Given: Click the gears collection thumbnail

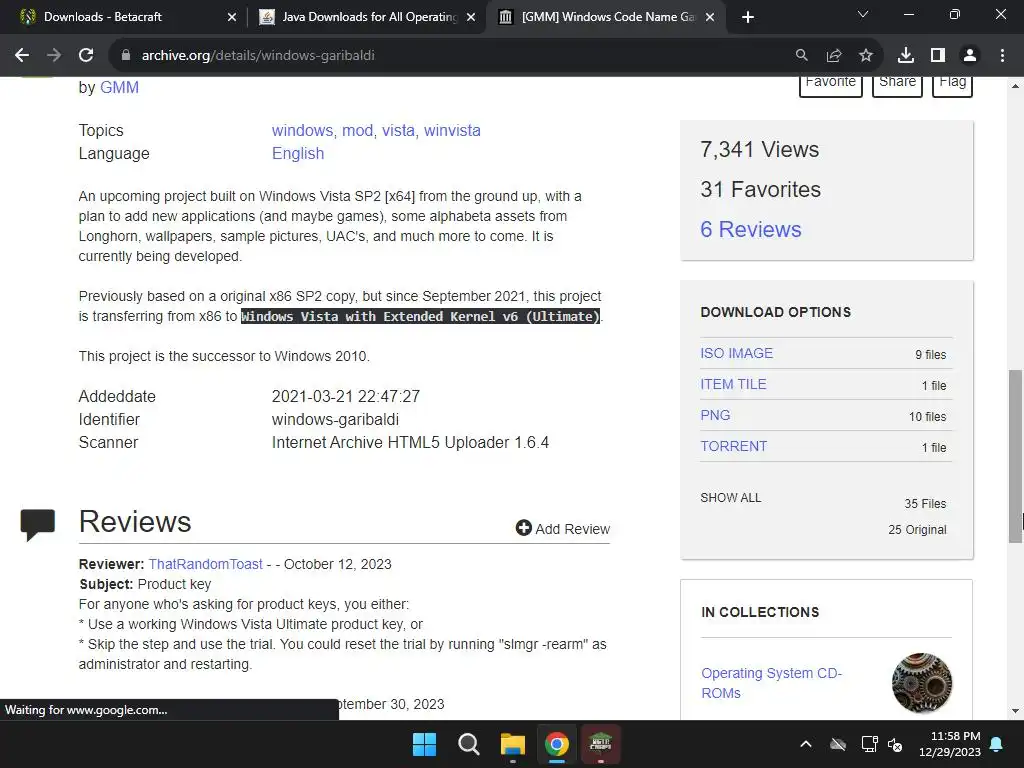Looking at the screenshot, I should 921,683.
